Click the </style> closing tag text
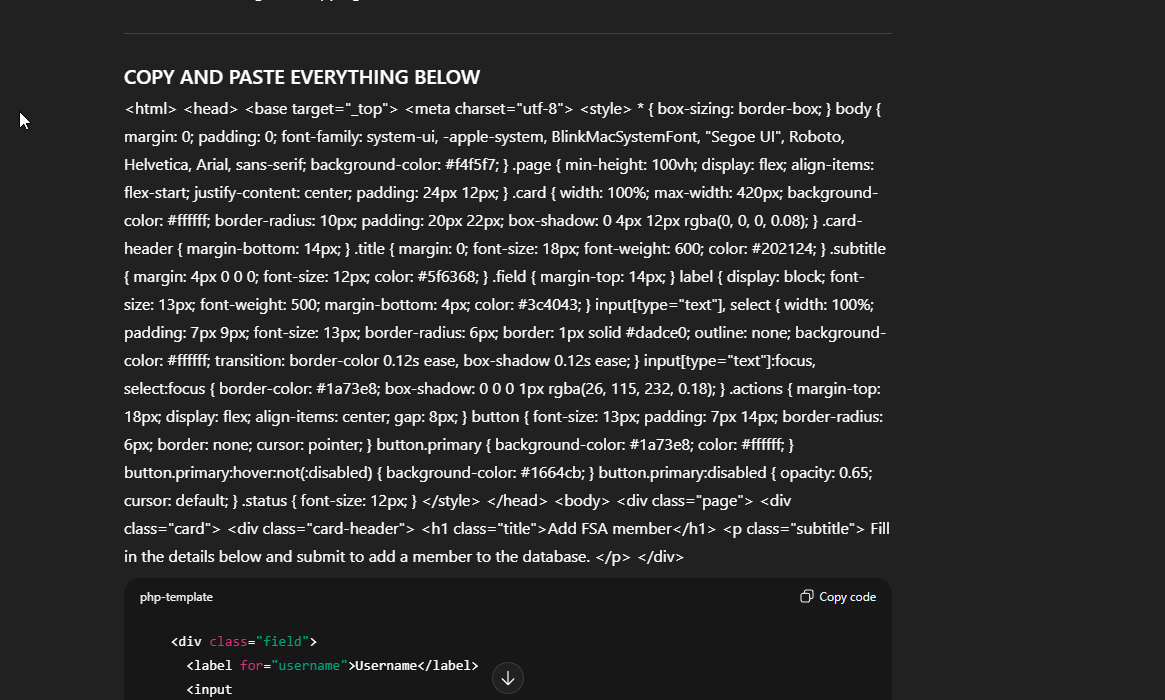The height and width of the screenshot is (700, 1165). click(x=452, y=500)
